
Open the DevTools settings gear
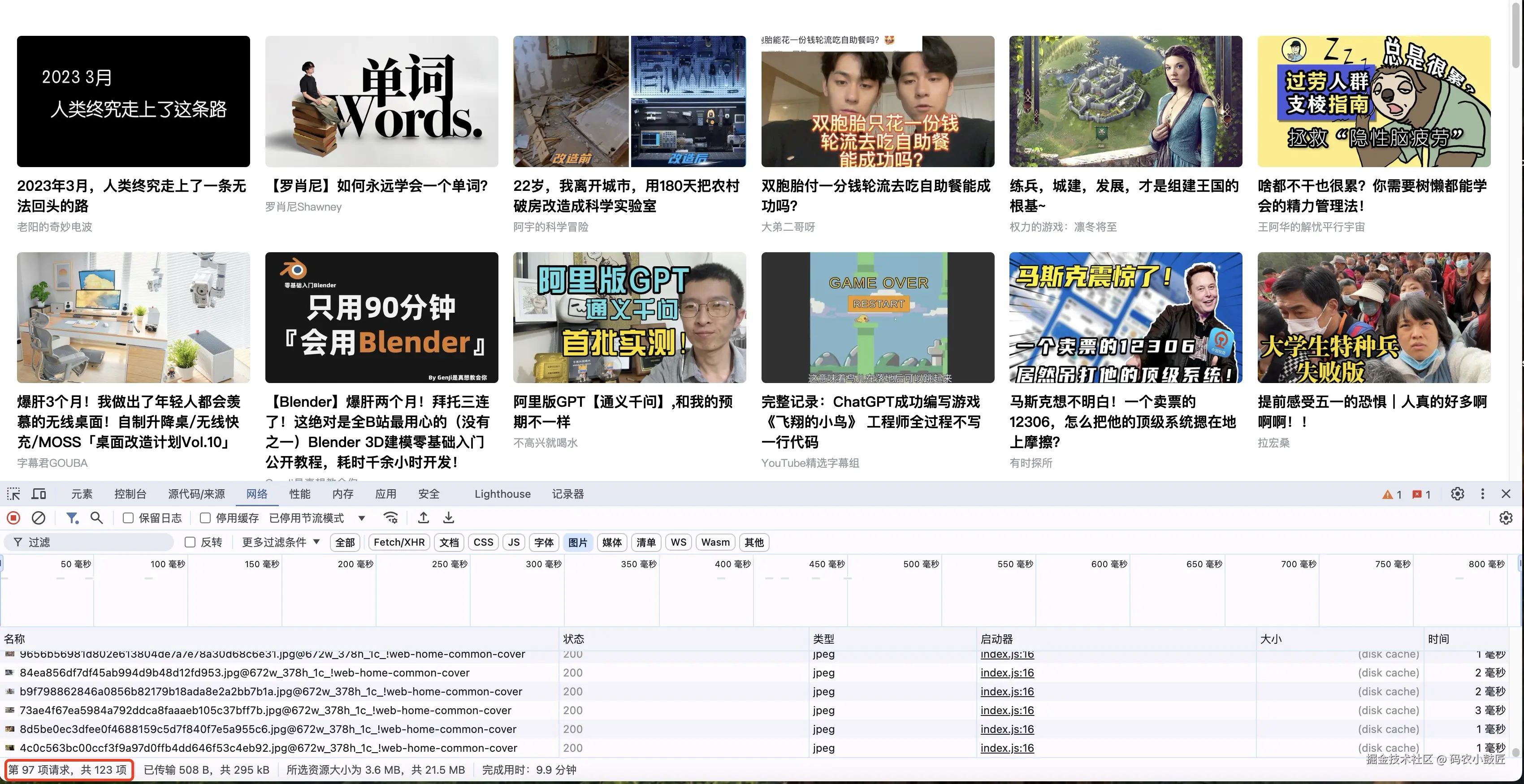point(1458,494)
